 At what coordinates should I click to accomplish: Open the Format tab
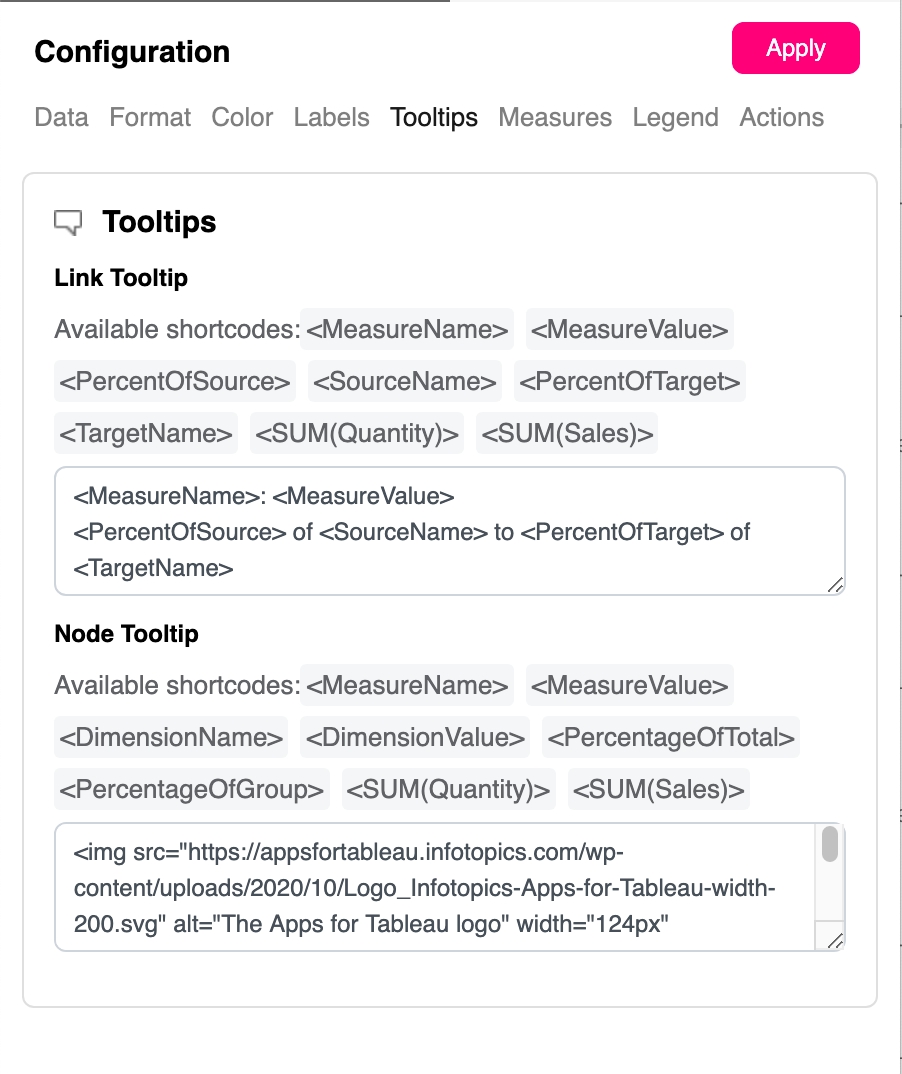click(x=150, y=117)
